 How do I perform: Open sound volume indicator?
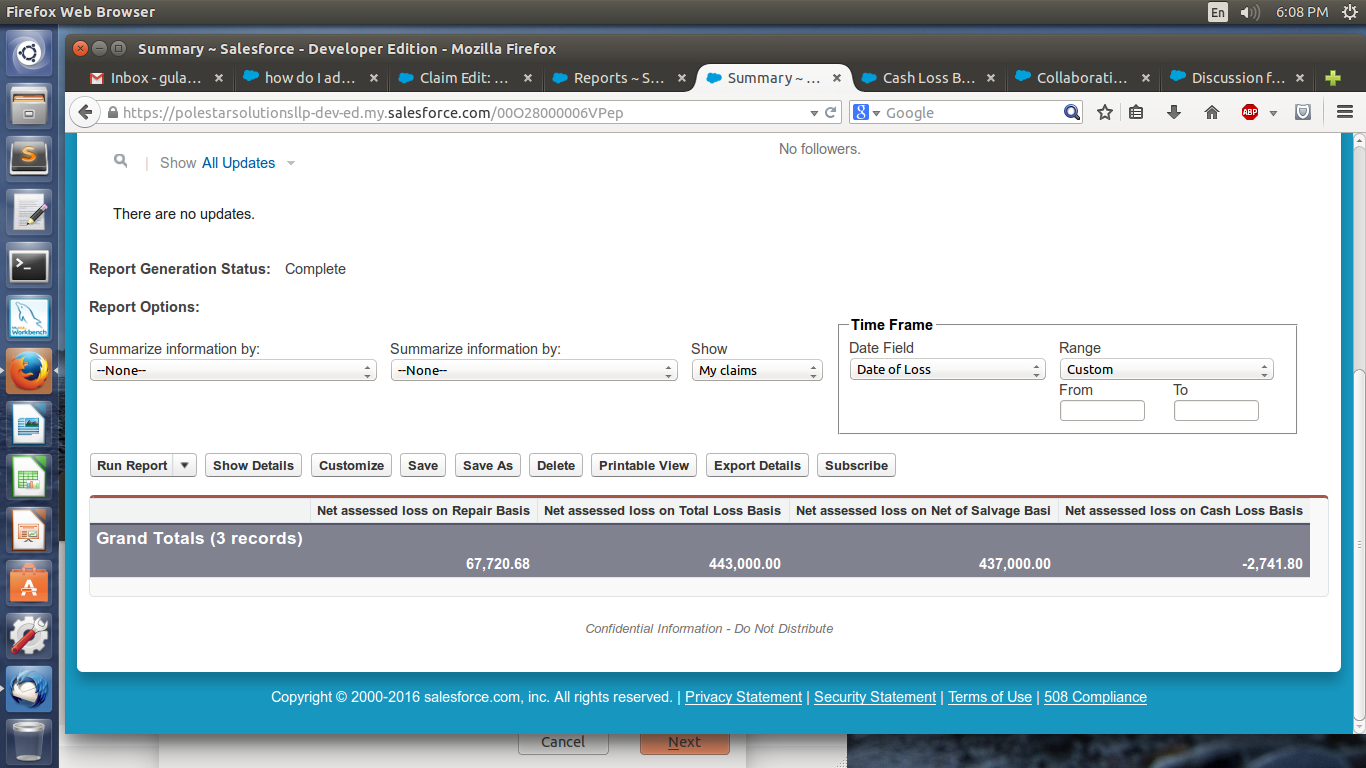click(x=1250, y=12)
